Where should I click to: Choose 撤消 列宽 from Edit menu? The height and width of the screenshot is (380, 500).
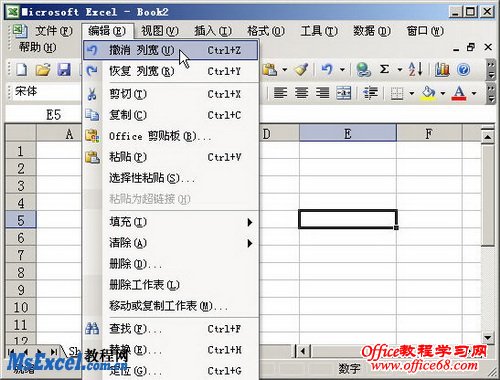coord(170,50)
